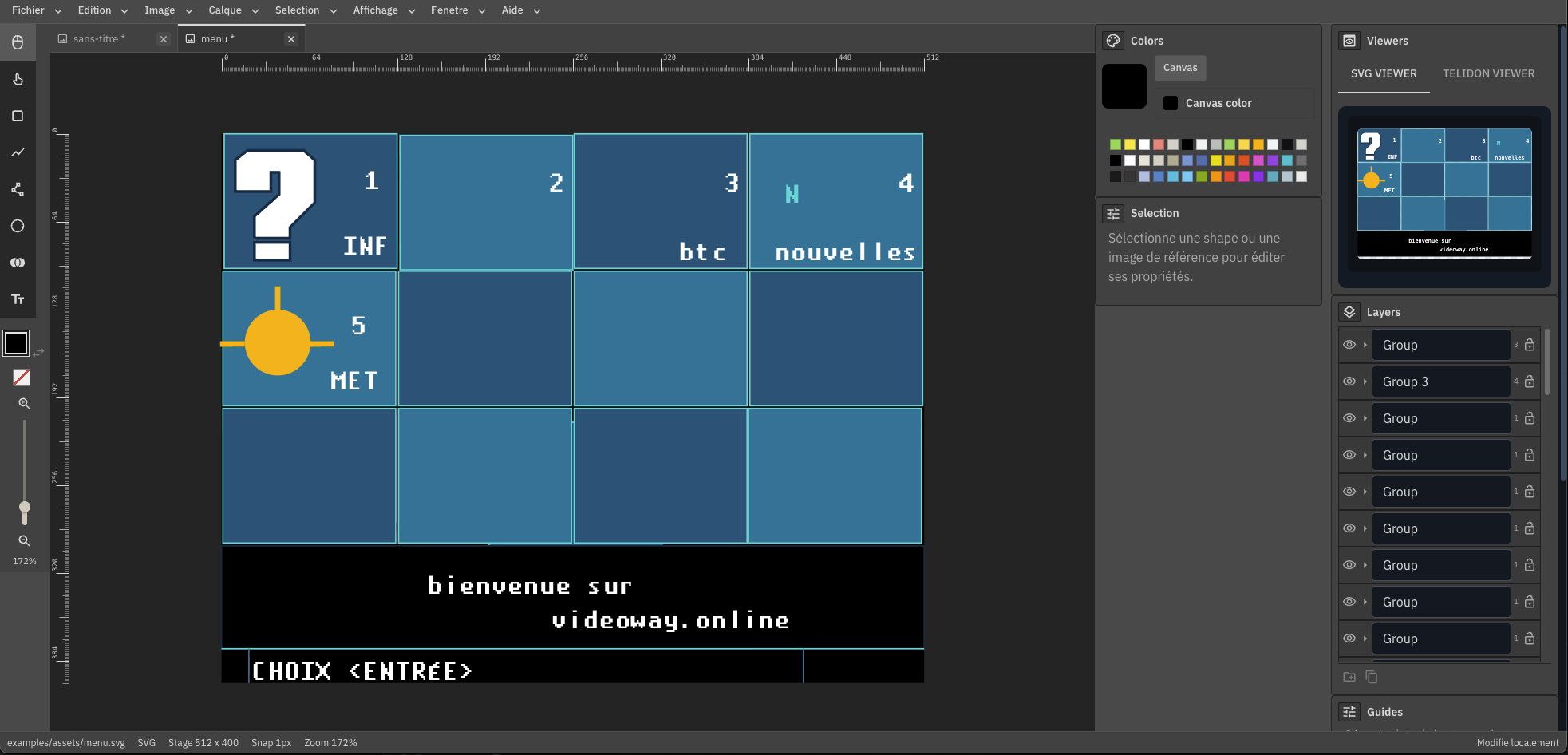
Task: Click the "172%" label under zoom slider
Action: coord(25,561)
